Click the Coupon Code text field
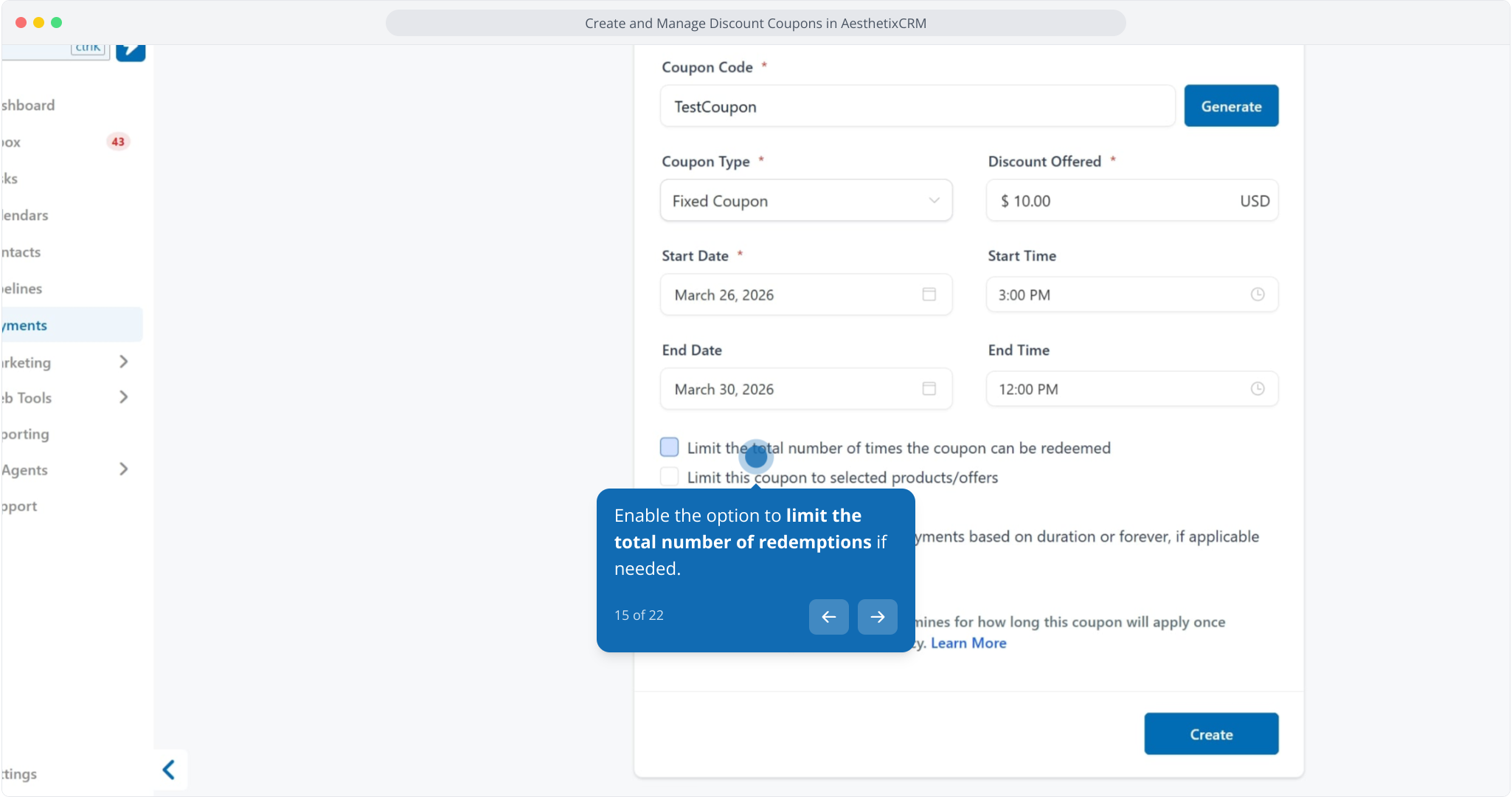The width and height of the screenshot is (1512, 797). click(x=917, y=106)
